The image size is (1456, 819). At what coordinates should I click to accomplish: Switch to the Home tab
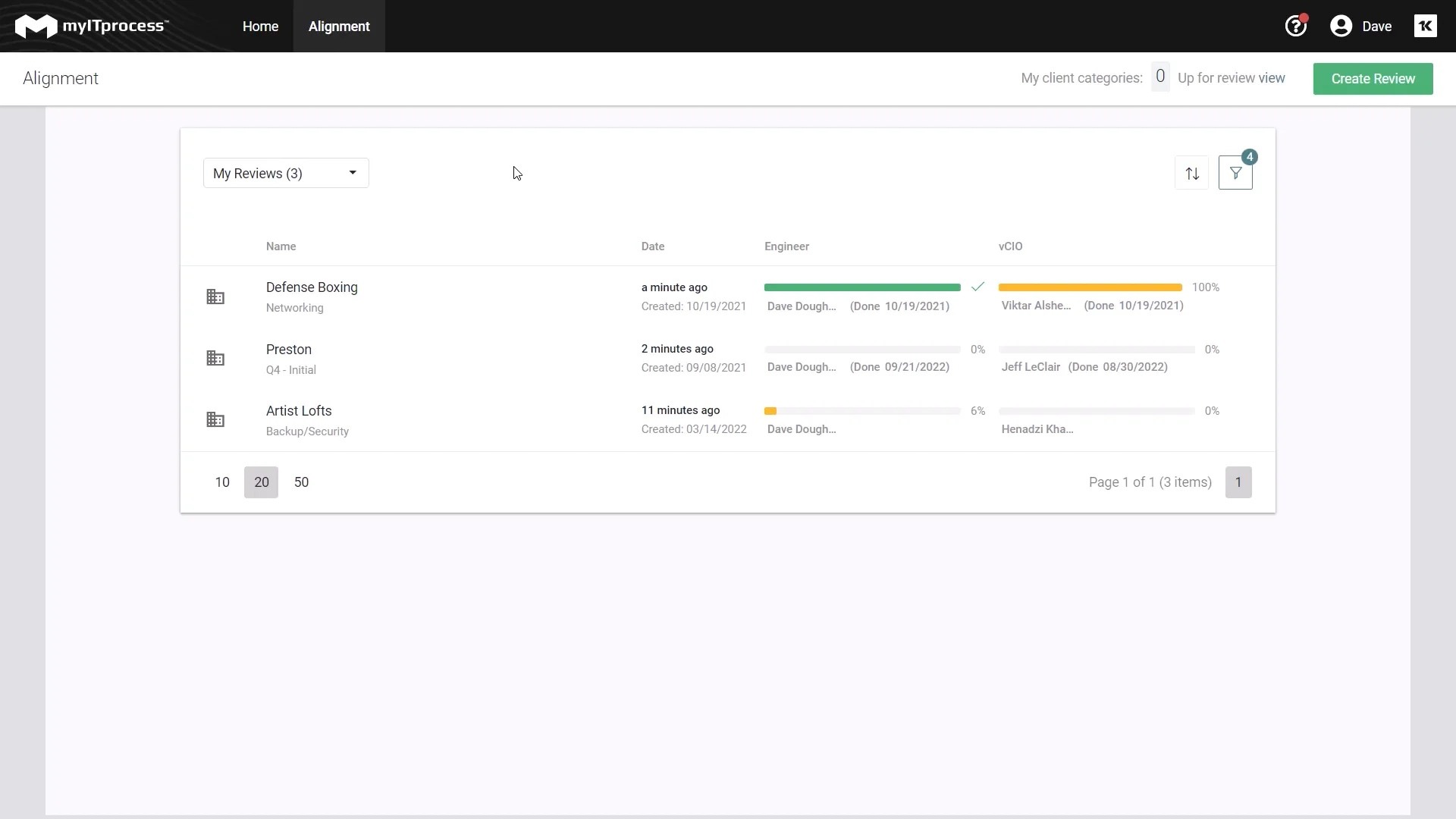pyautogui.click(x=260, y=26)
